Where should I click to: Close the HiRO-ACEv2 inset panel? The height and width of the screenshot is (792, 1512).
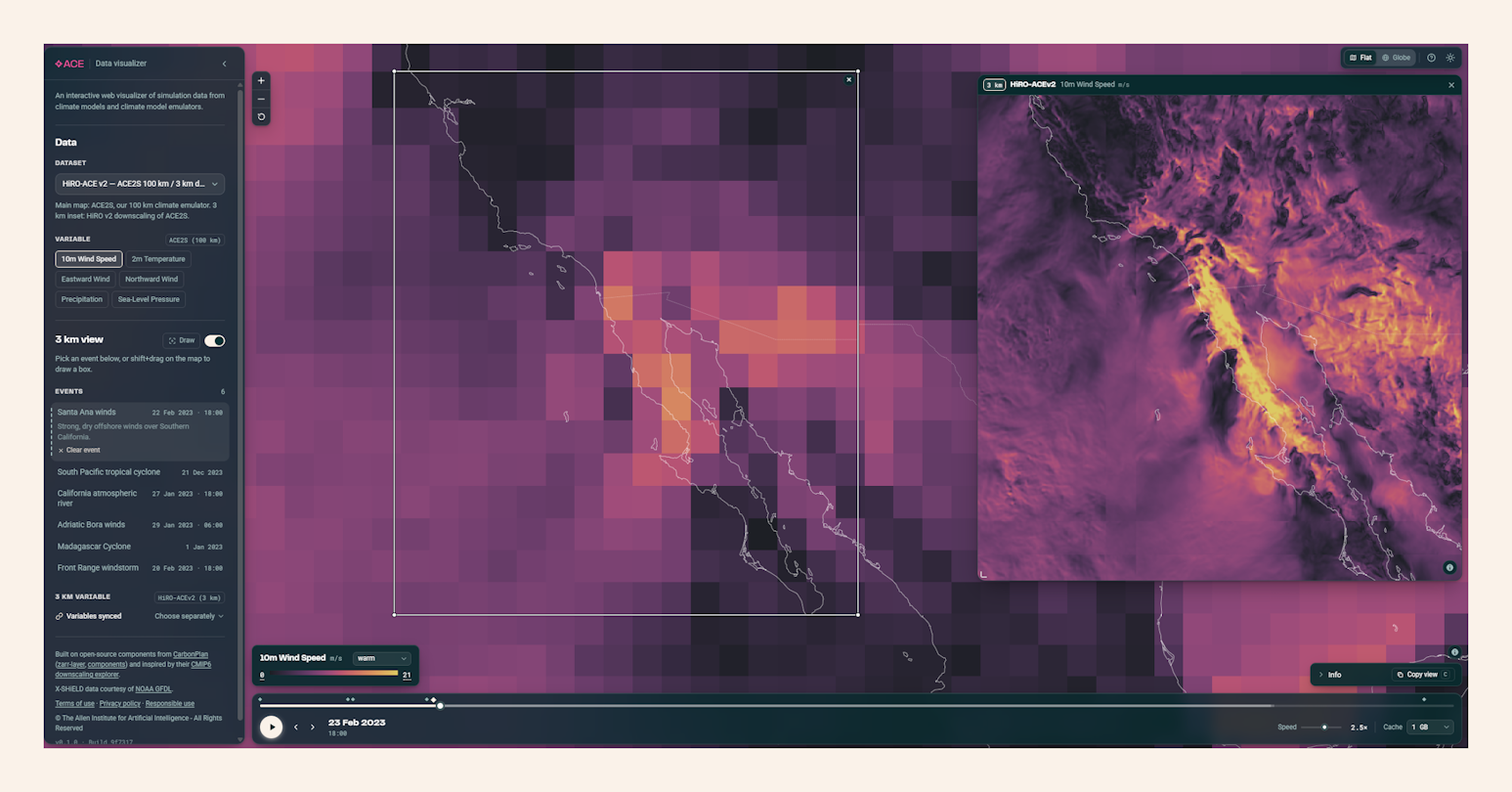tap(1451, 85)
